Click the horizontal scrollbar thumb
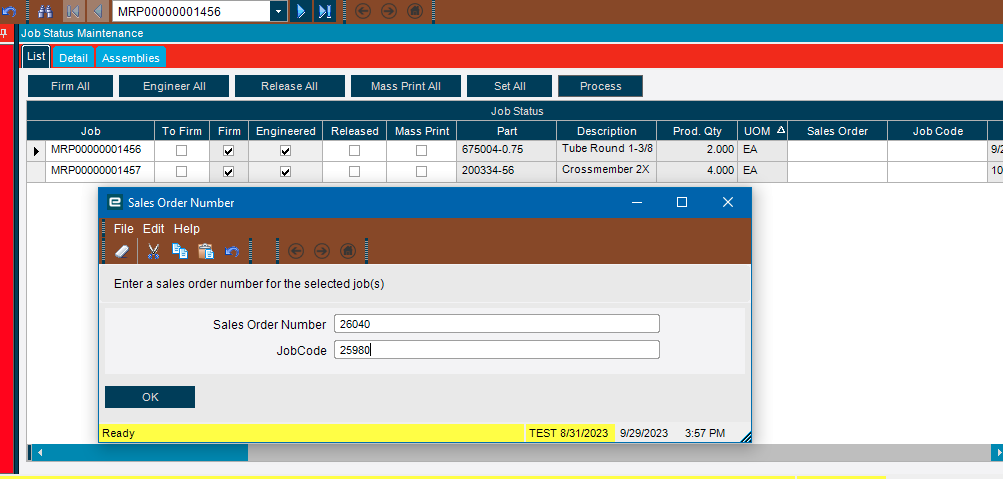Image resolution: width=1003 pixels, height=479 pixels. pos(148,453)
